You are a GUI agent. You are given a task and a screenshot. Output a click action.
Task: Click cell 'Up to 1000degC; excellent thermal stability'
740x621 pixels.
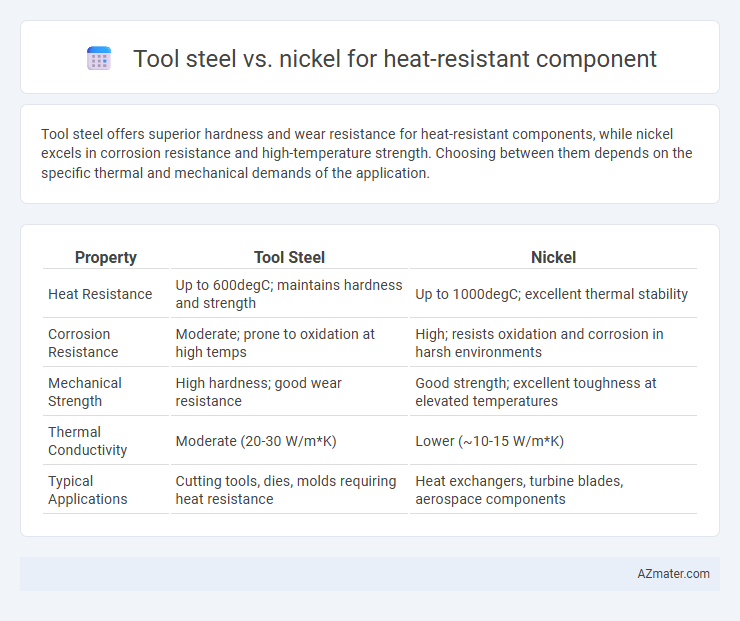click(x=553, y=294)
